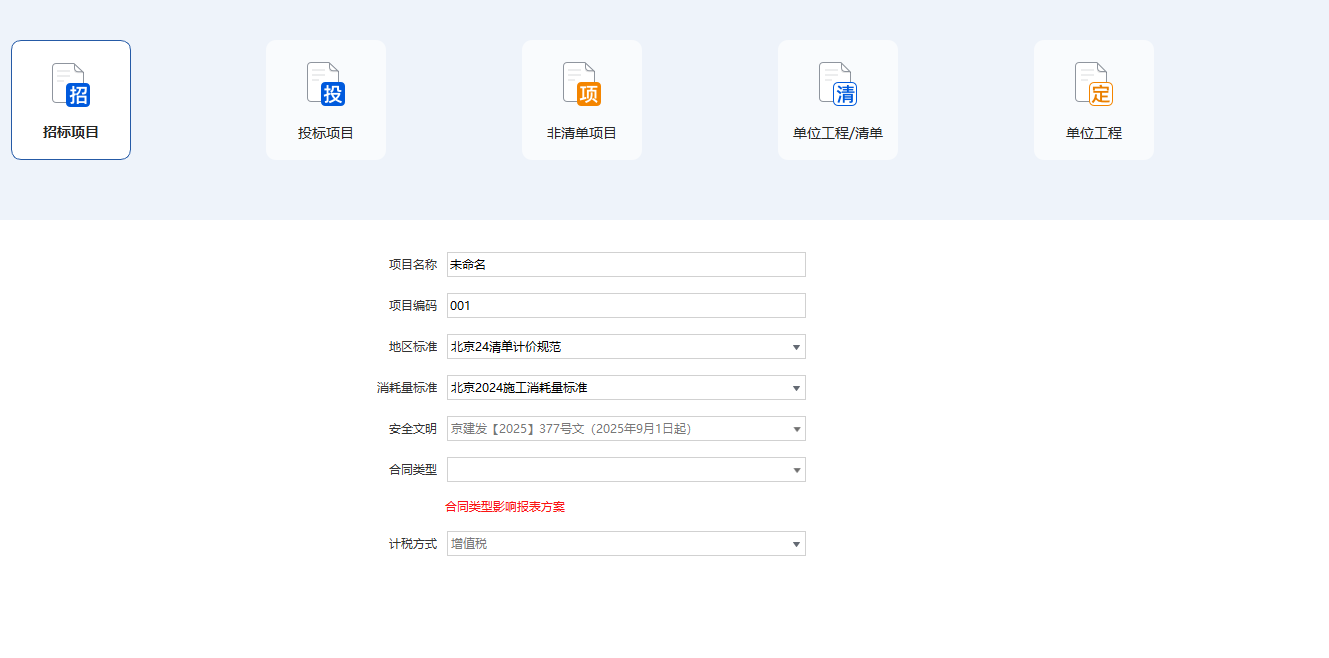Click the 招 document icon on the 招标项目 card

pyautogui.click(x=69, y=84)
